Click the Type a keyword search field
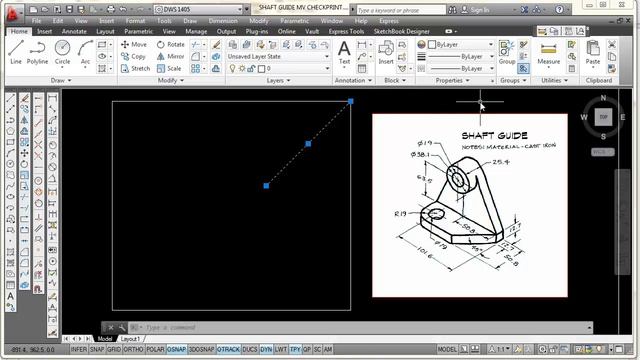This screenshot has height=360, width=640. (400, 10)
